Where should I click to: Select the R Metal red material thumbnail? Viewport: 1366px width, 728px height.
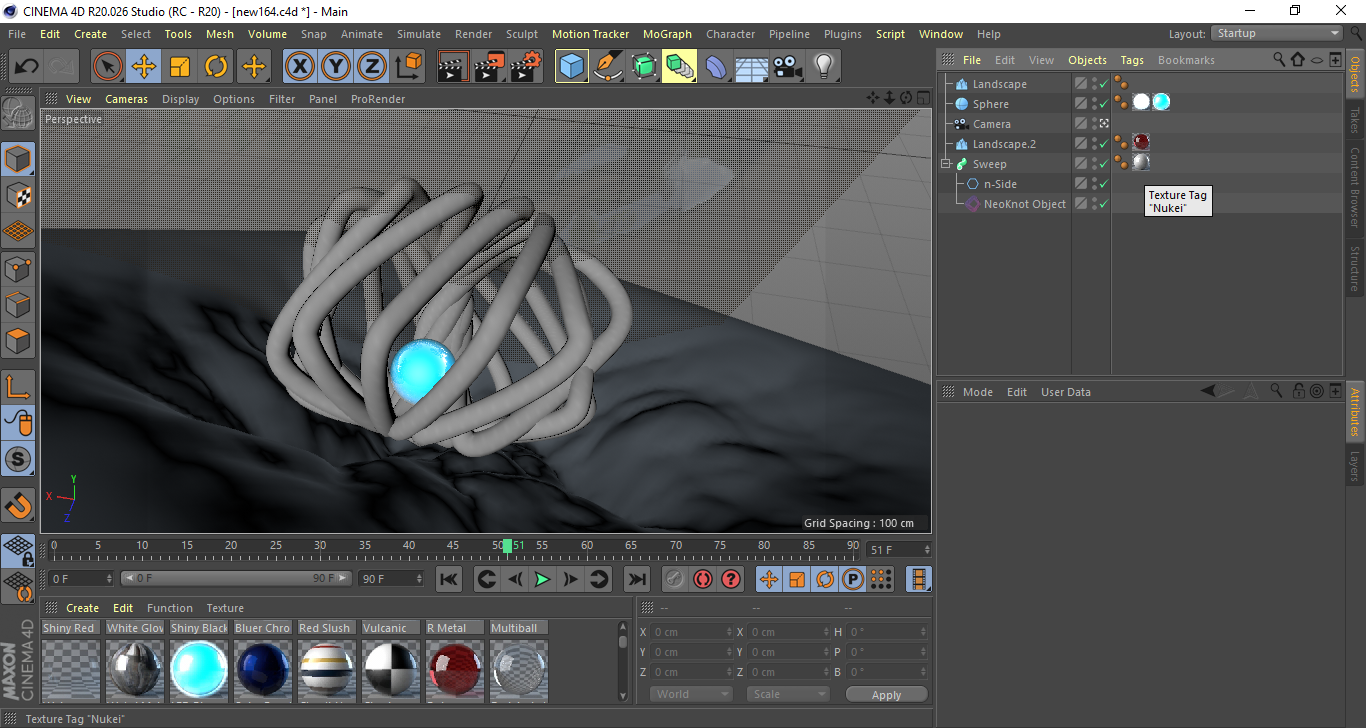tap(455, 669)
